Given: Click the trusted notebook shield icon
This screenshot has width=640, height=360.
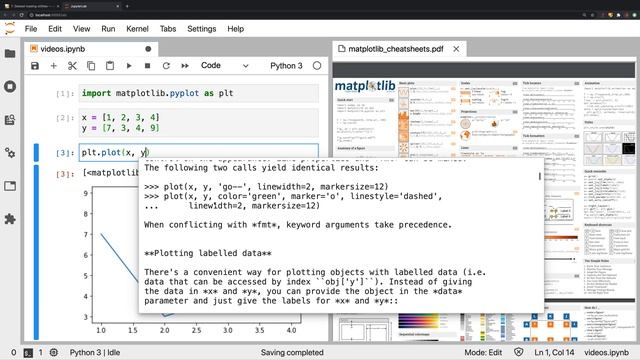Looking at the screenshot, I should [x=518, y=352].
